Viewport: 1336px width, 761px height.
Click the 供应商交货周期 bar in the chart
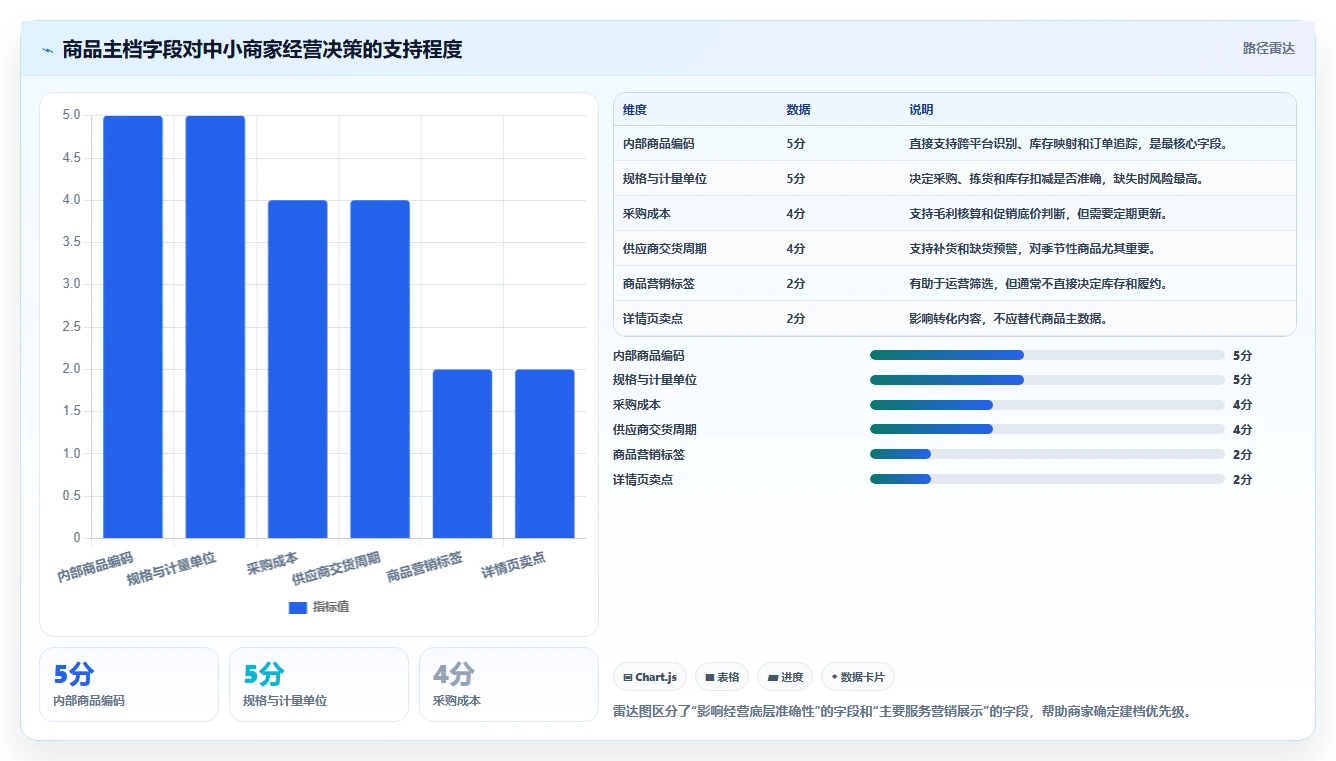point(380,369)
